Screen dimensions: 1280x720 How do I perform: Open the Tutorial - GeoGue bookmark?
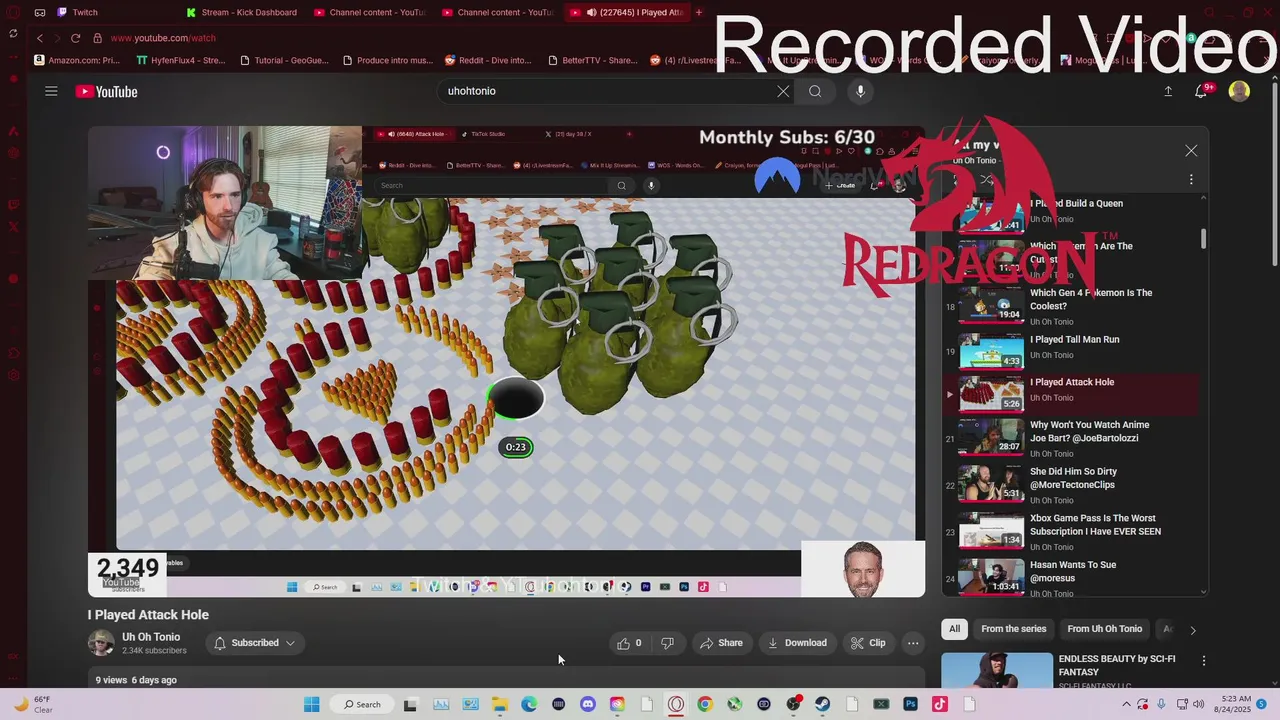pos(284,60)
